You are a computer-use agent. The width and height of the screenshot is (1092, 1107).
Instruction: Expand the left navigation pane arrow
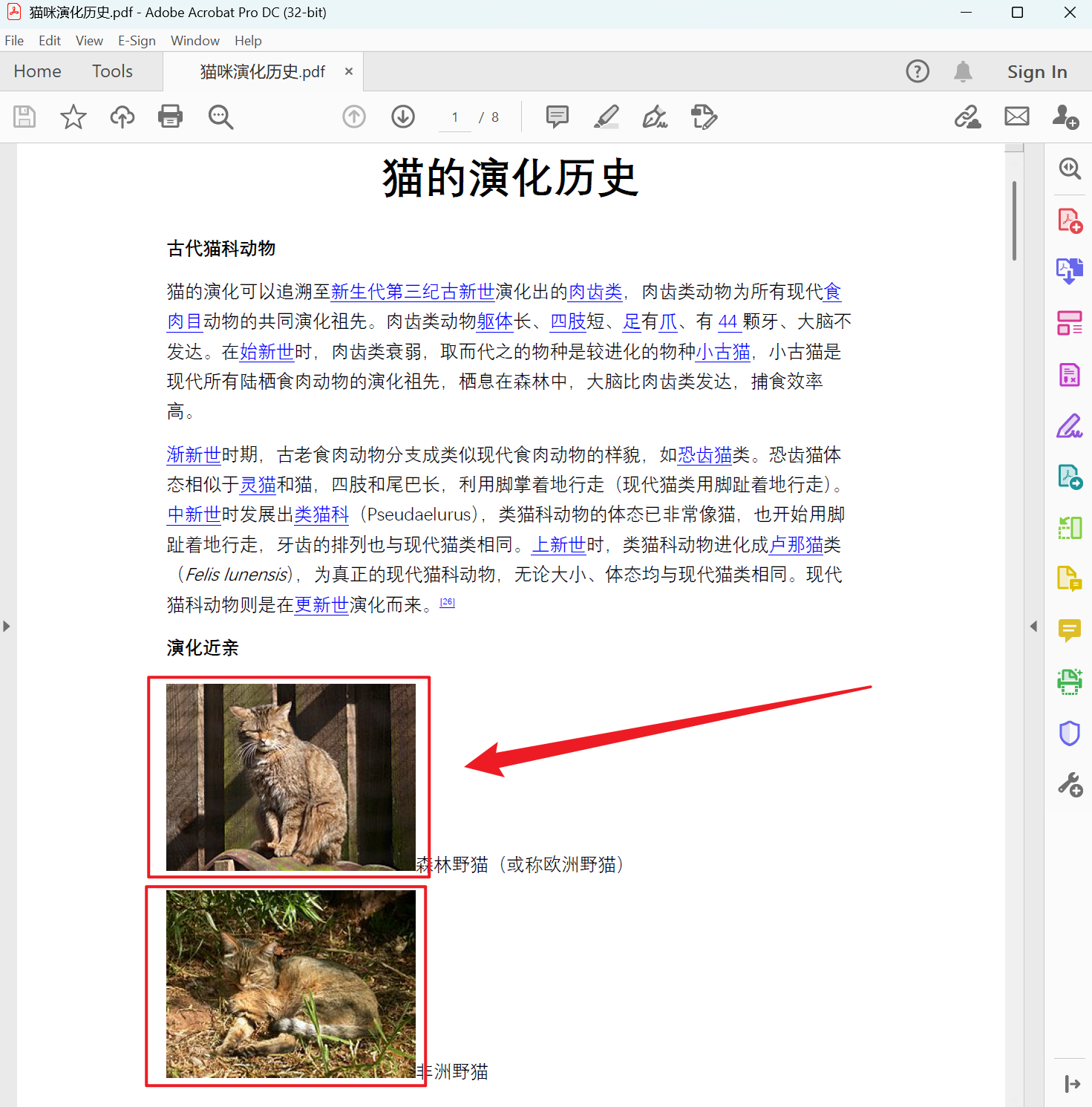[x=7, y=626]
